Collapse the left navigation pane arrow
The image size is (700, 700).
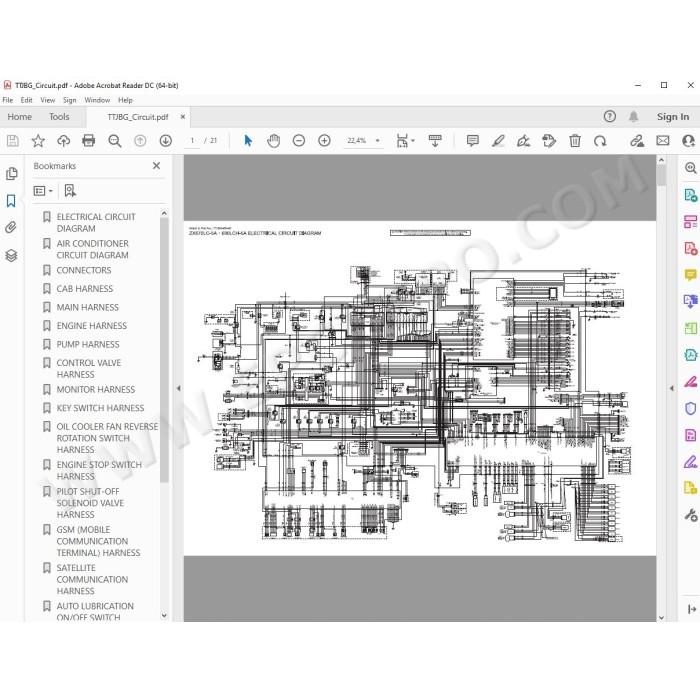click(179, 388)
